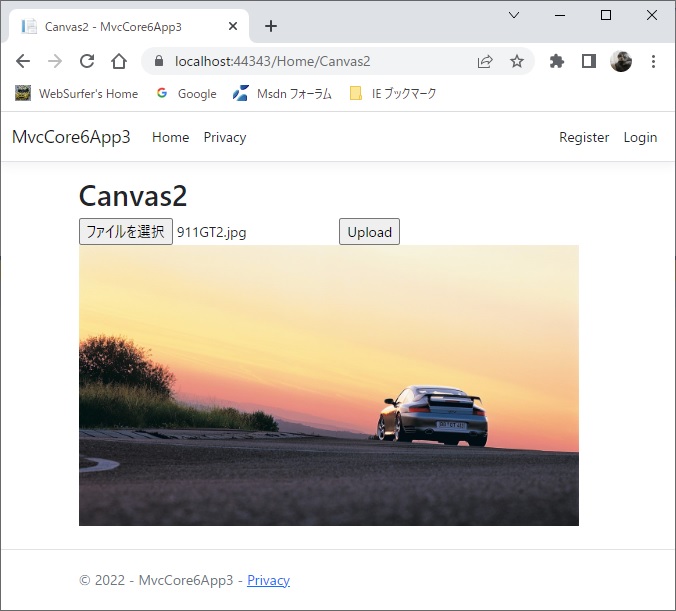Open the IE ブックマーク bookmarks folder
Screen dimensions: 676x611
coord(393,94)
